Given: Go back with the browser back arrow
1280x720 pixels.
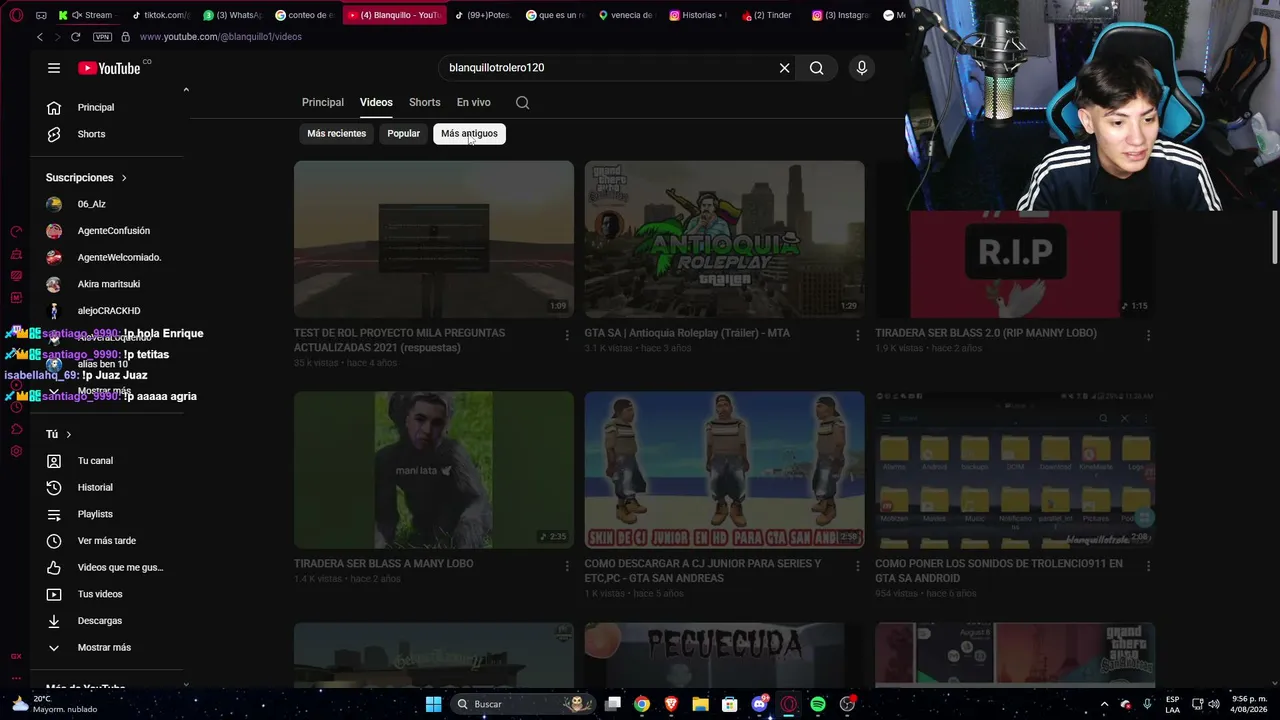Looking at the screenshot, I should tap(40, 37).
